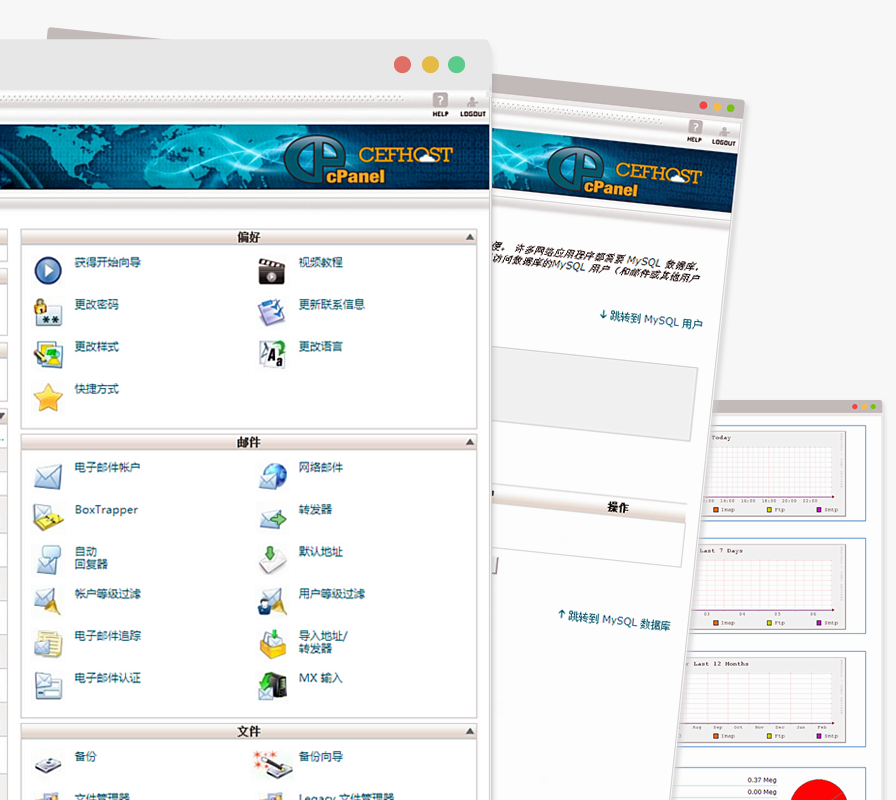
Task: Click the 用户等级过滤 person icon
Action: click(272, 602)
